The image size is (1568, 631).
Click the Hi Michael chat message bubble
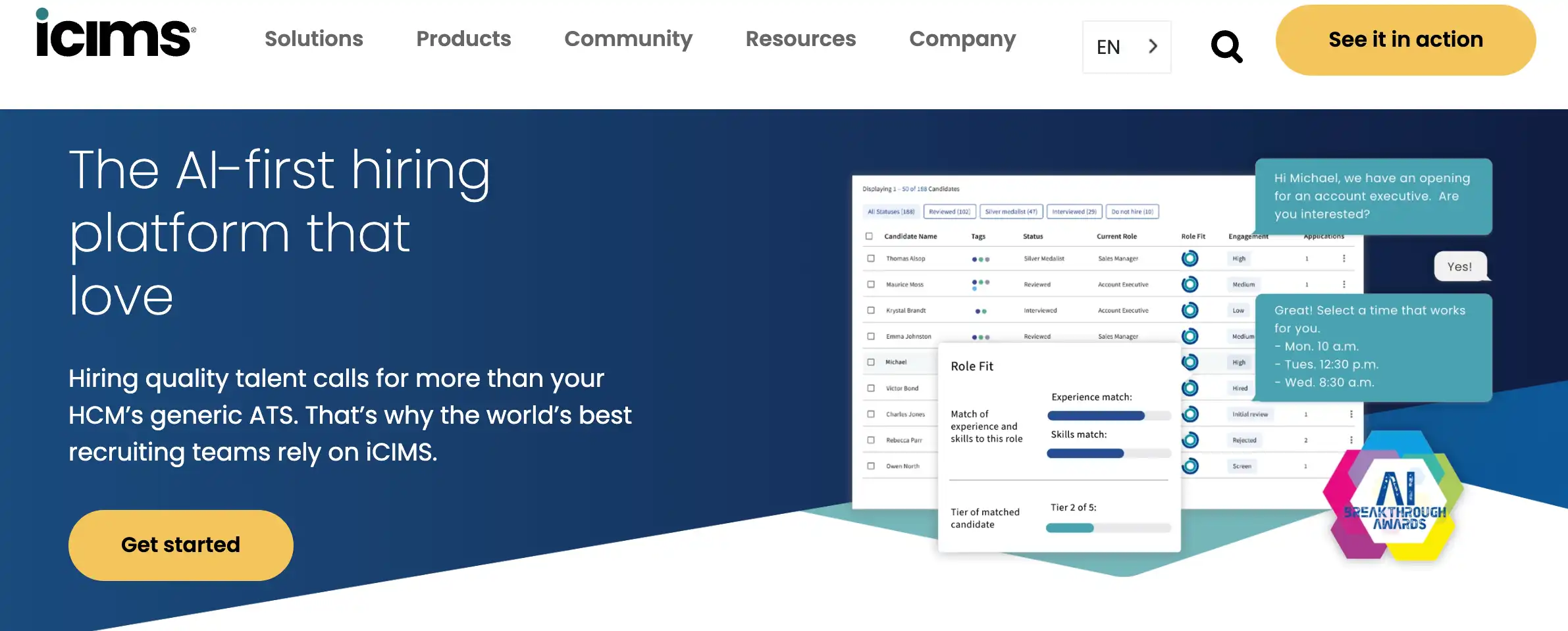[1373, 196]
